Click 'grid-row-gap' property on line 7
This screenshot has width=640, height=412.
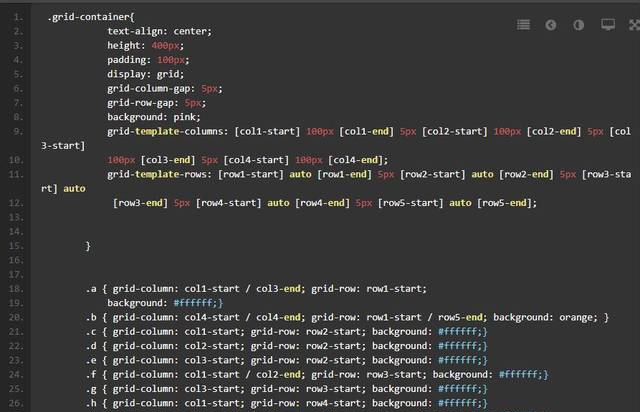click(140, 103)
